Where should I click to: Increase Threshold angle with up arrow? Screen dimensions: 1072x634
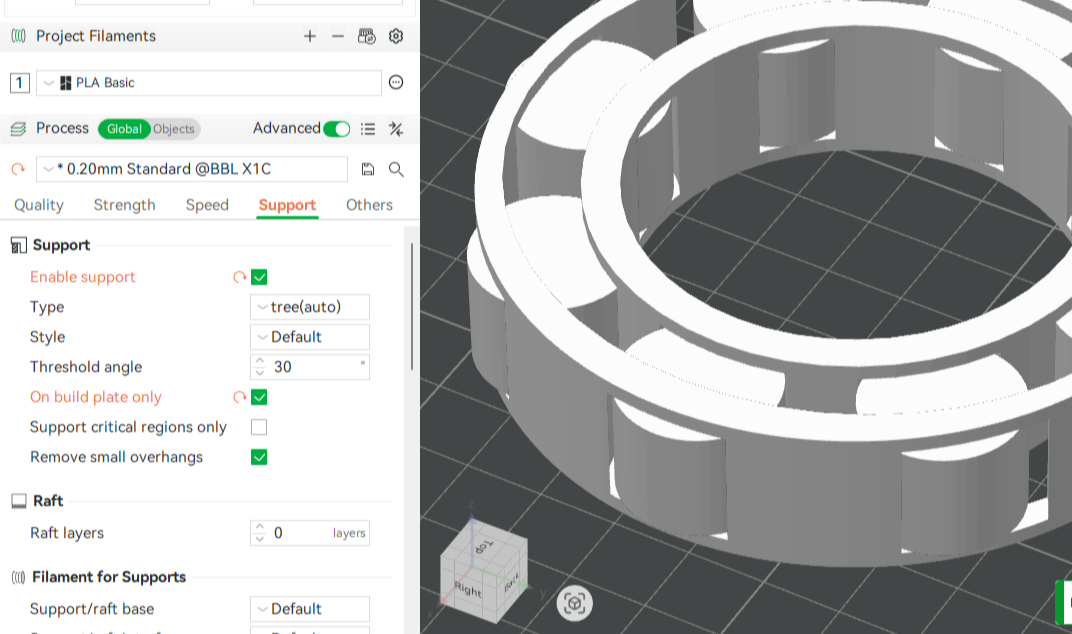(260, 361)
